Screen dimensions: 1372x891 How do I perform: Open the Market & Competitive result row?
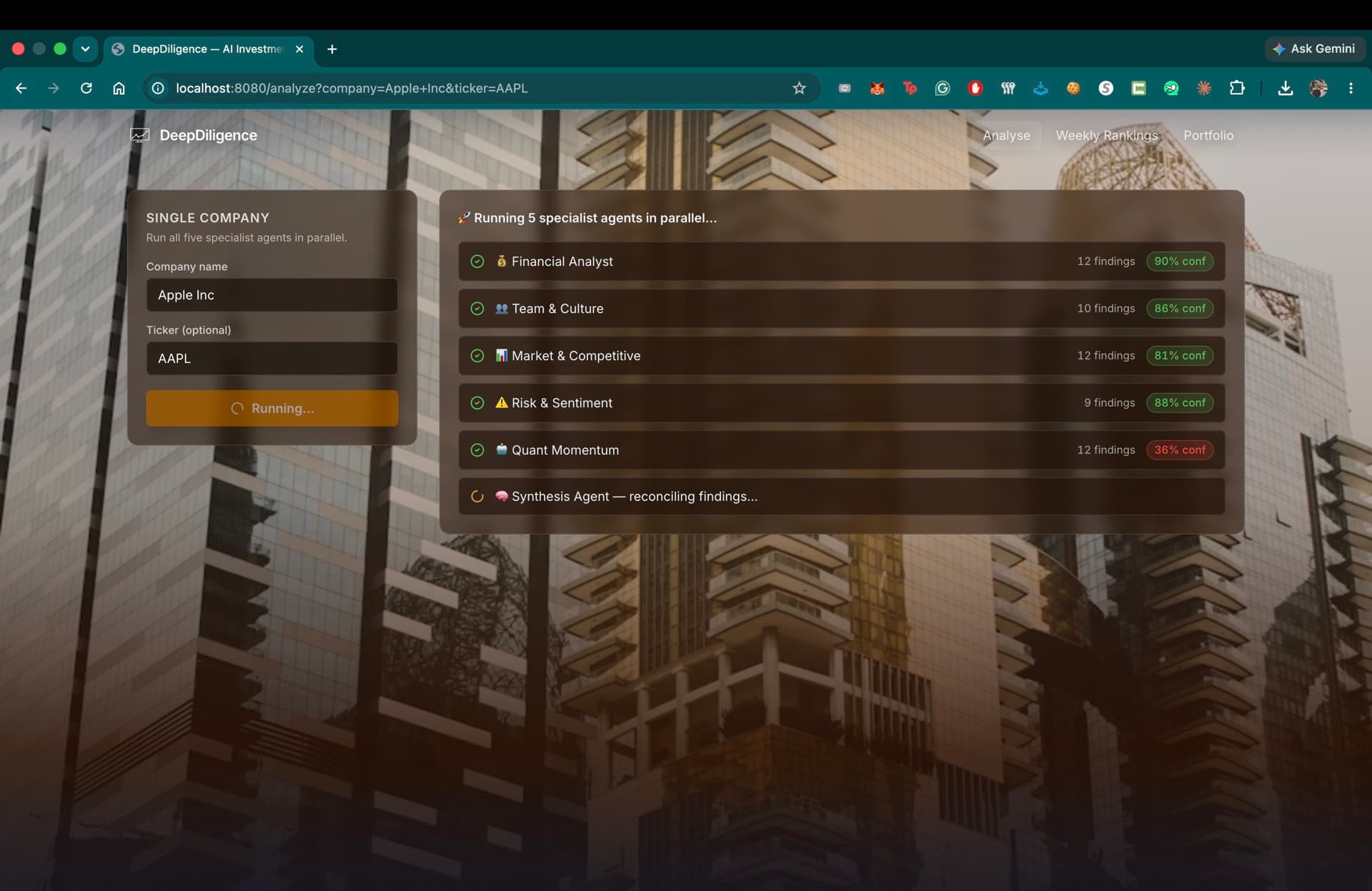pos(842,356)
